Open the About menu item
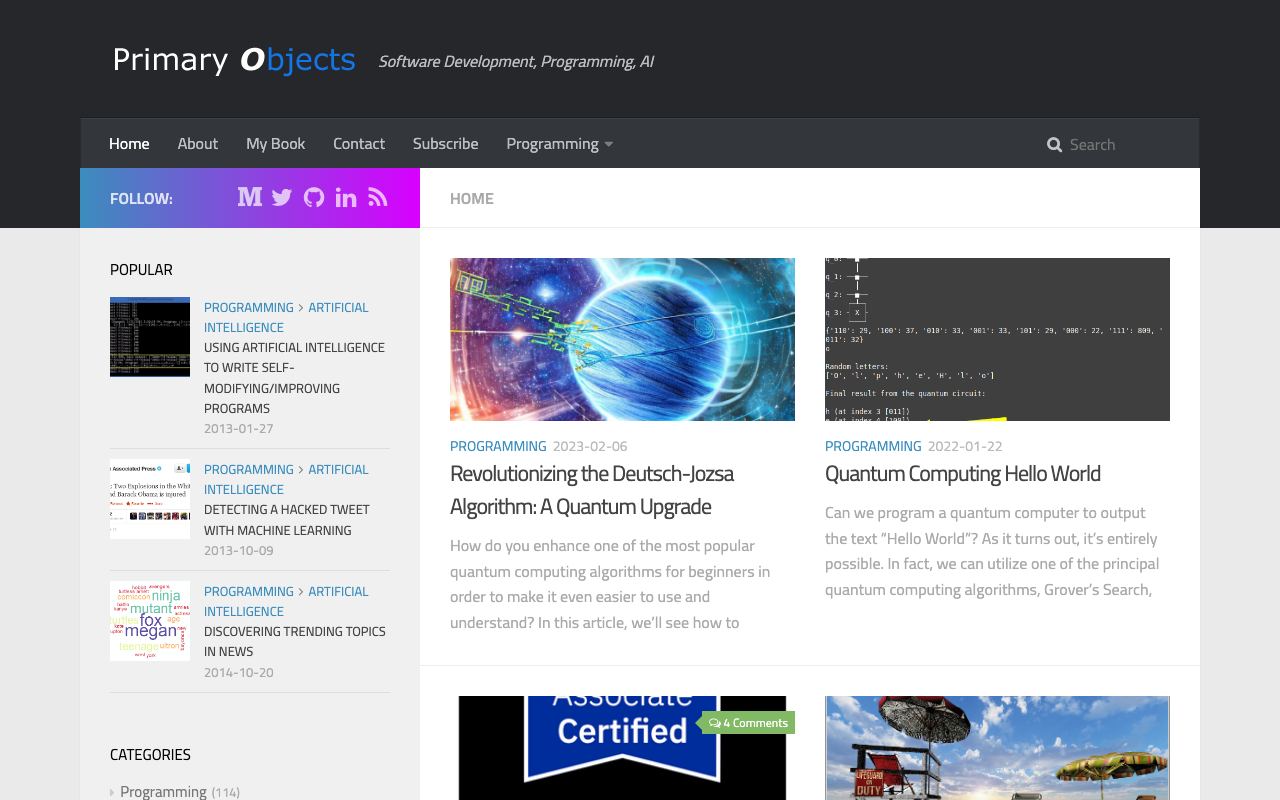Image resolution: width=1280 pixels, height=800 pixels. point(198,143)
